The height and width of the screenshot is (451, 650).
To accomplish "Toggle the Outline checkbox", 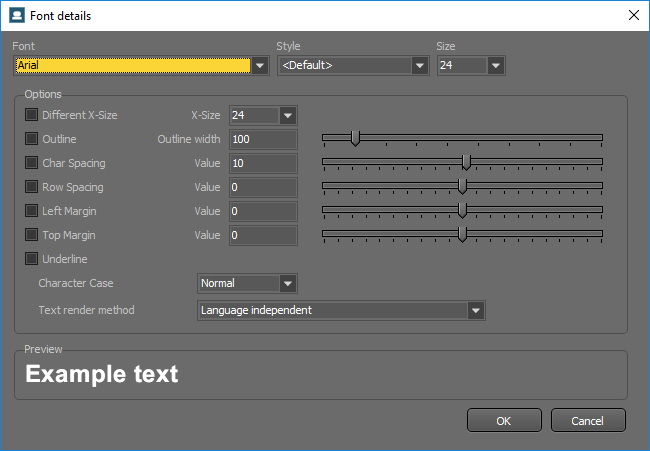I will [32, 139].
